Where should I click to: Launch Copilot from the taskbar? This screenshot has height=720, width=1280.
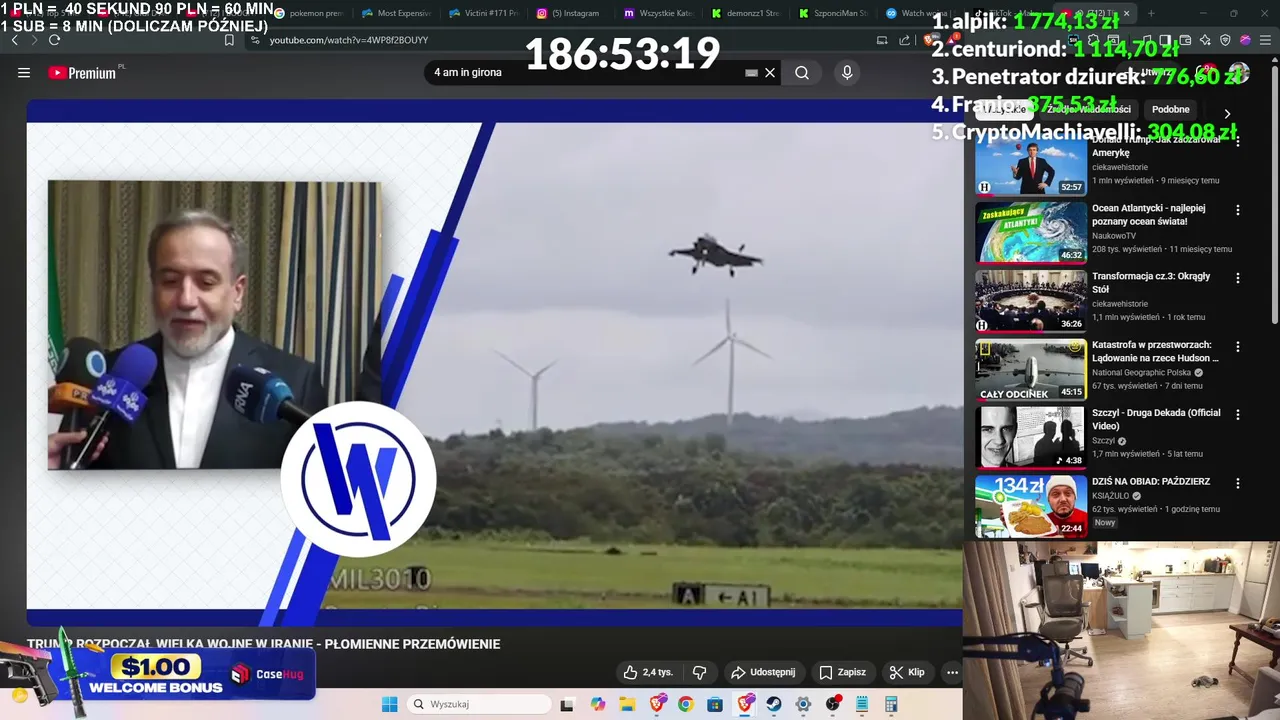pyautogui.click(x=598, y=704)
